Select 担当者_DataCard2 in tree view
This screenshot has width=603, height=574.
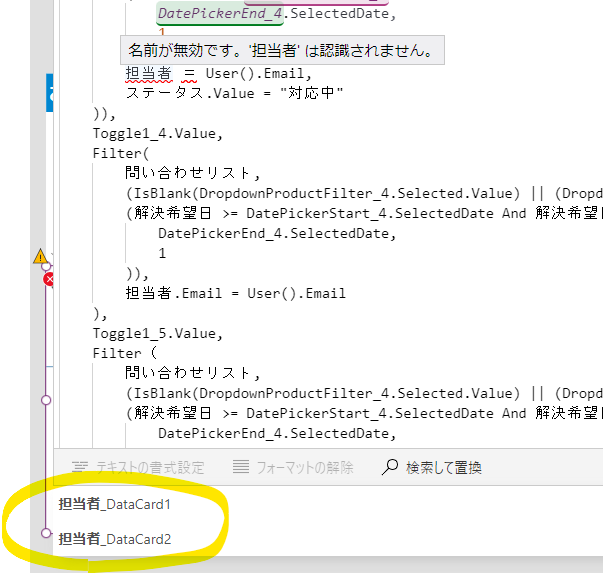pos(115,539)
